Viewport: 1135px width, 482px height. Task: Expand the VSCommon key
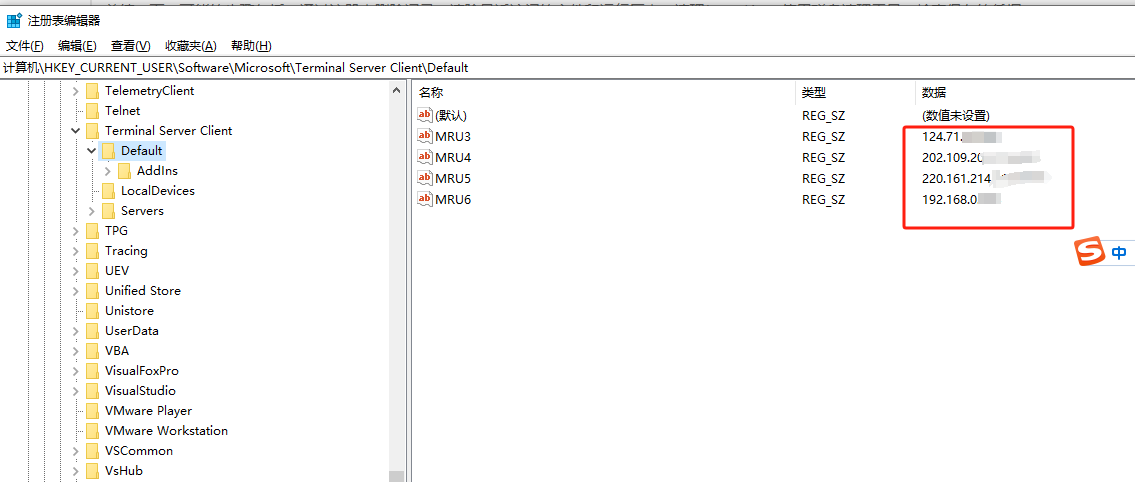75,451
